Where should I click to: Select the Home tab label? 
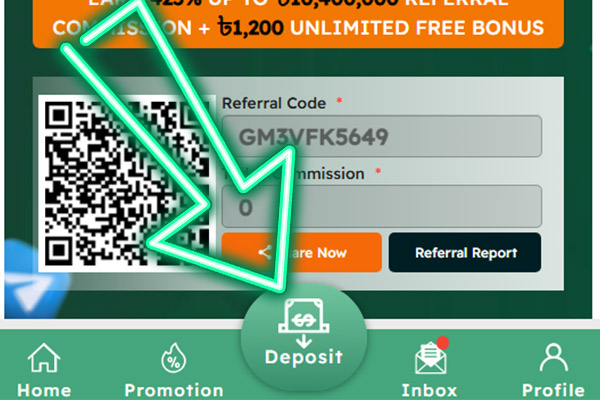(44, 390)
